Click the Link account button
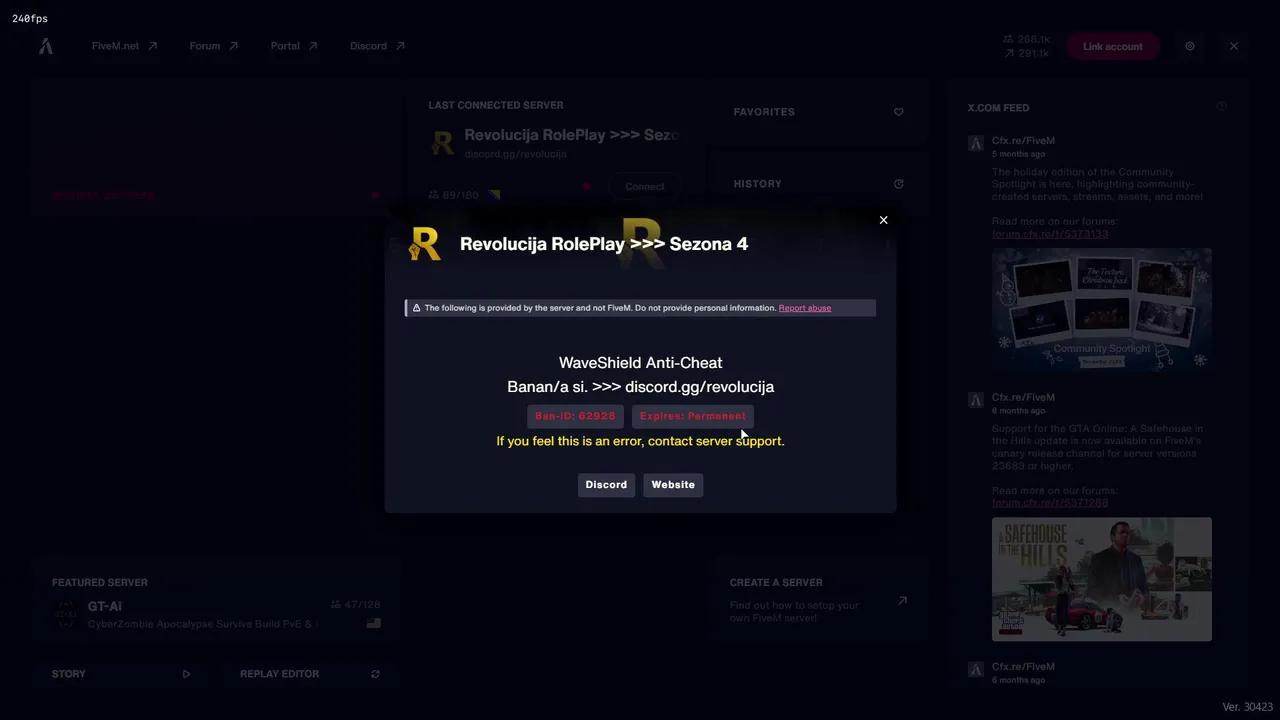Image resolution: width=1280 pixels, height=720 pixels. (1112, 46)
